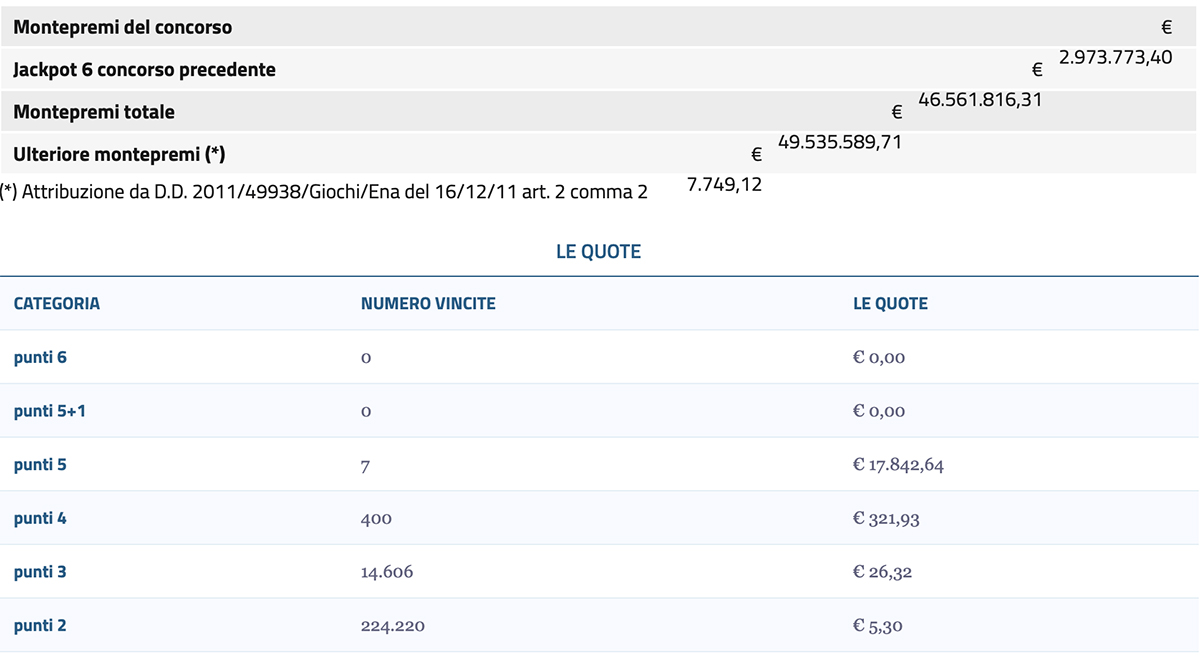Select the 46.561.816,31 jackpot amount

click(979, 99)
